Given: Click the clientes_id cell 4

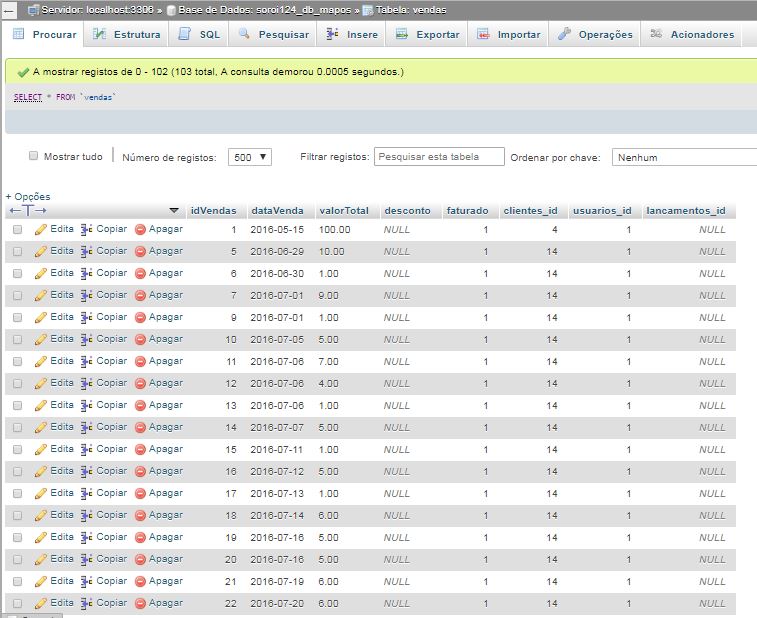Looking at the screenshot, I should click(555, 229).
